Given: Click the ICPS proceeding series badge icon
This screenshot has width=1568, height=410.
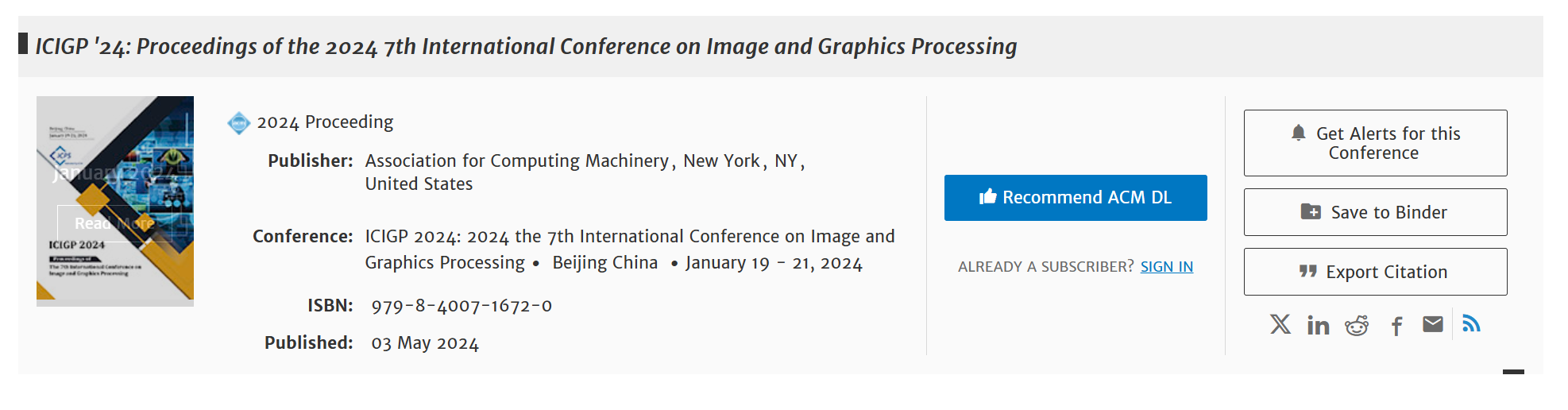Looking at the screenshot, I should tap(238, 123).
